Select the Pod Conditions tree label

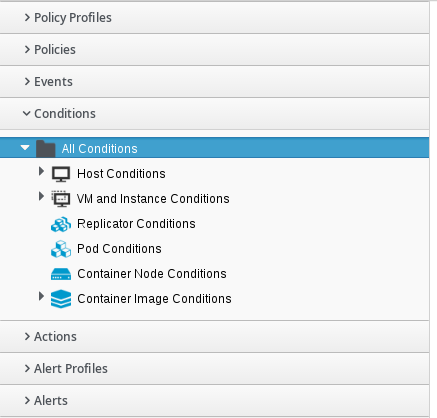point(119,249)
